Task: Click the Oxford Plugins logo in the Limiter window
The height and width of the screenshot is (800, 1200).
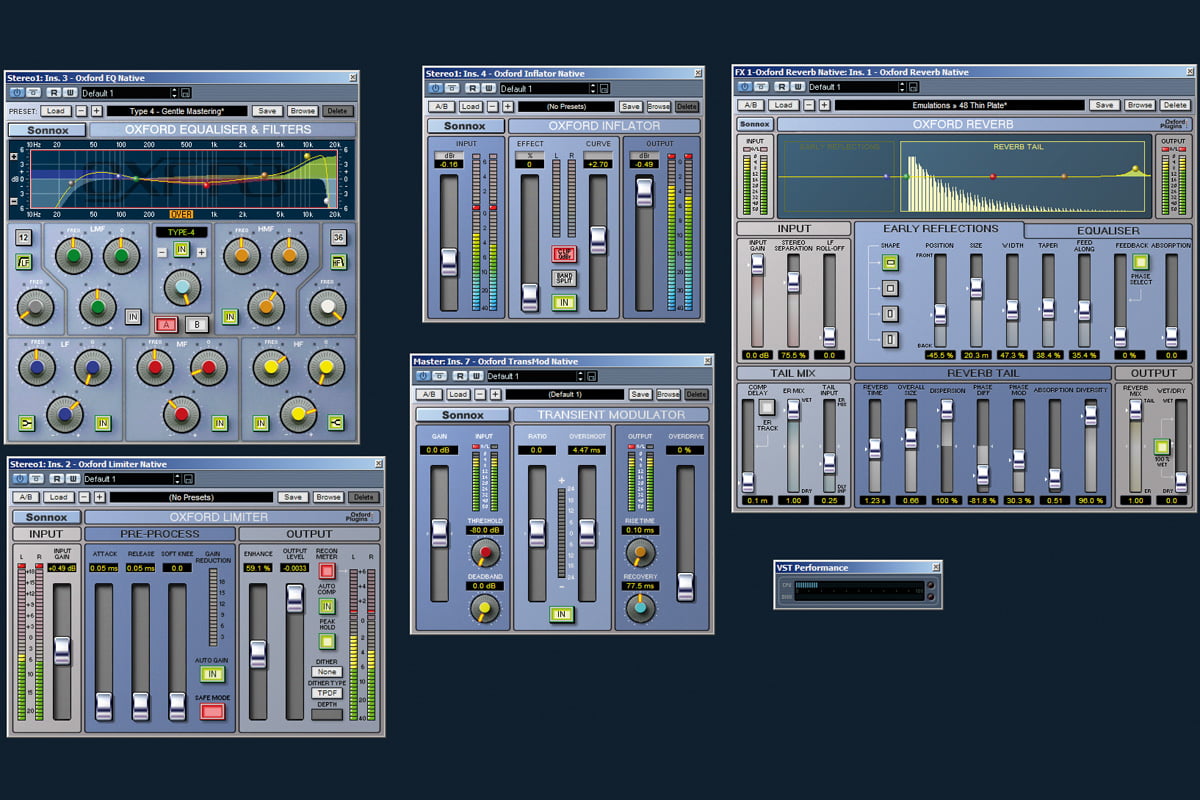Action: 361,517
